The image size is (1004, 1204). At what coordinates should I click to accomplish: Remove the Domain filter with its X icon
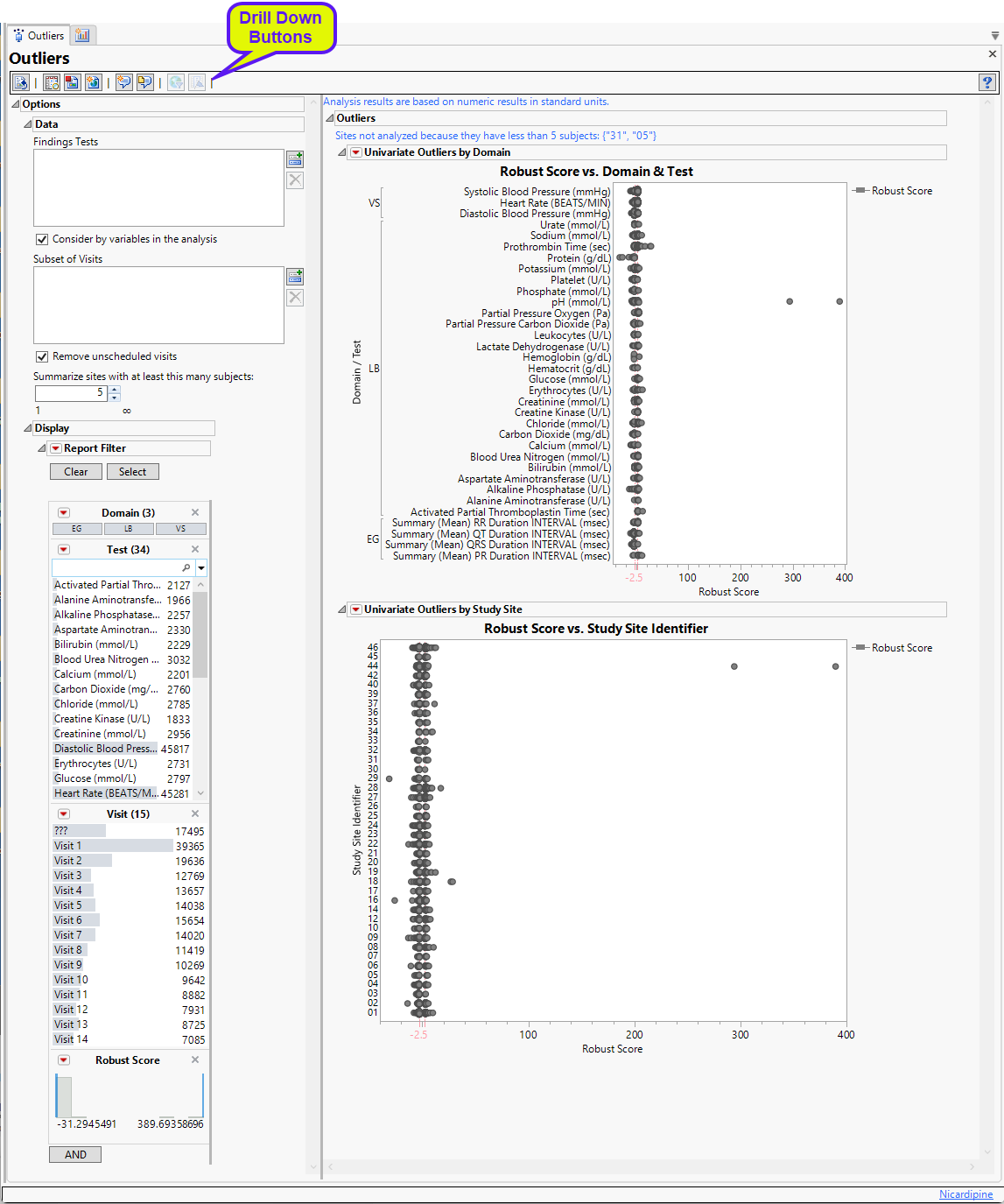point(195,512)
